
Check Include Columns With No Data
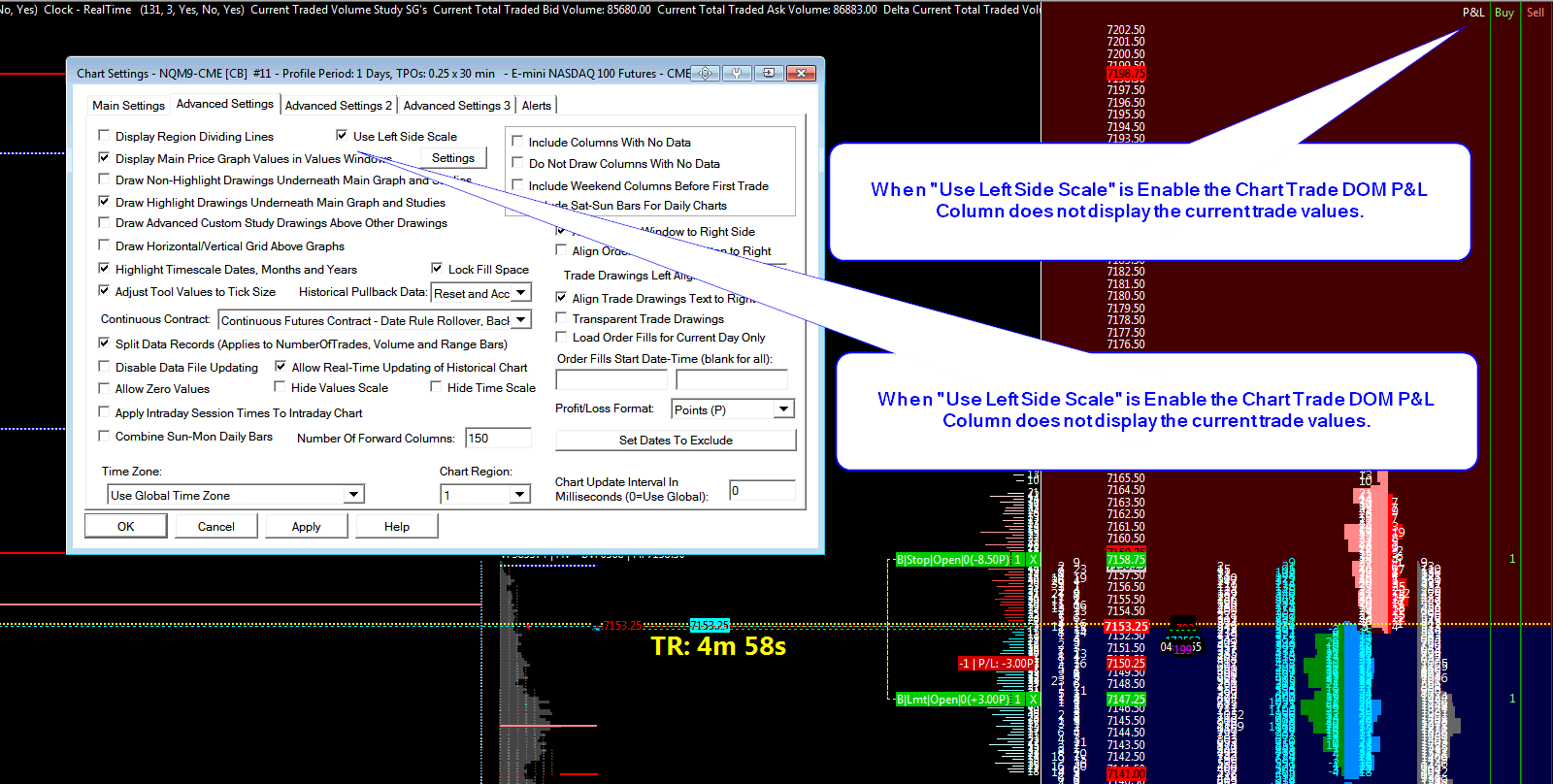pyautogui.click(x=517, y=142)
